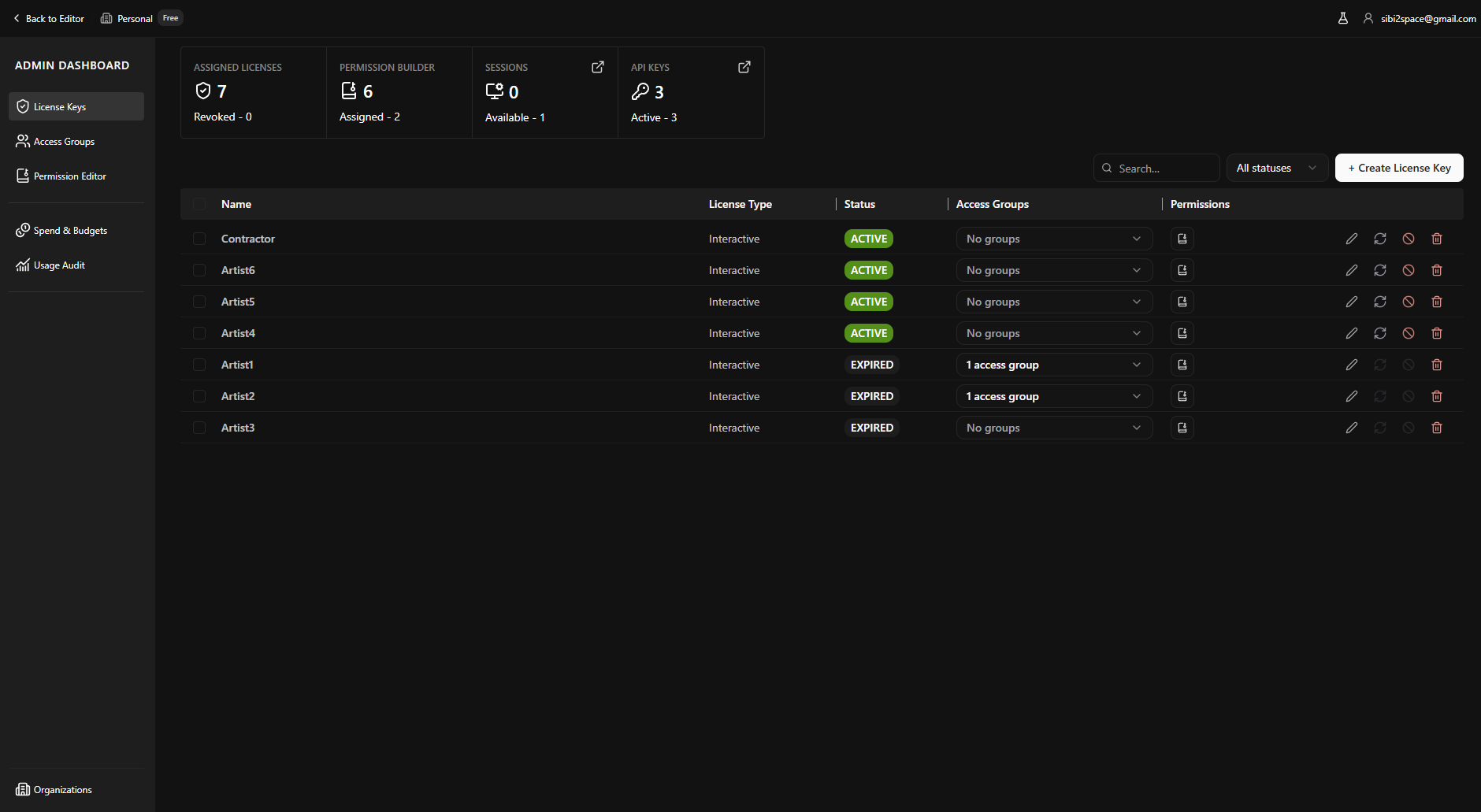Open permissions for the Contractor row
Screen dimensions: 1481x812
(x=1182, y=239)
